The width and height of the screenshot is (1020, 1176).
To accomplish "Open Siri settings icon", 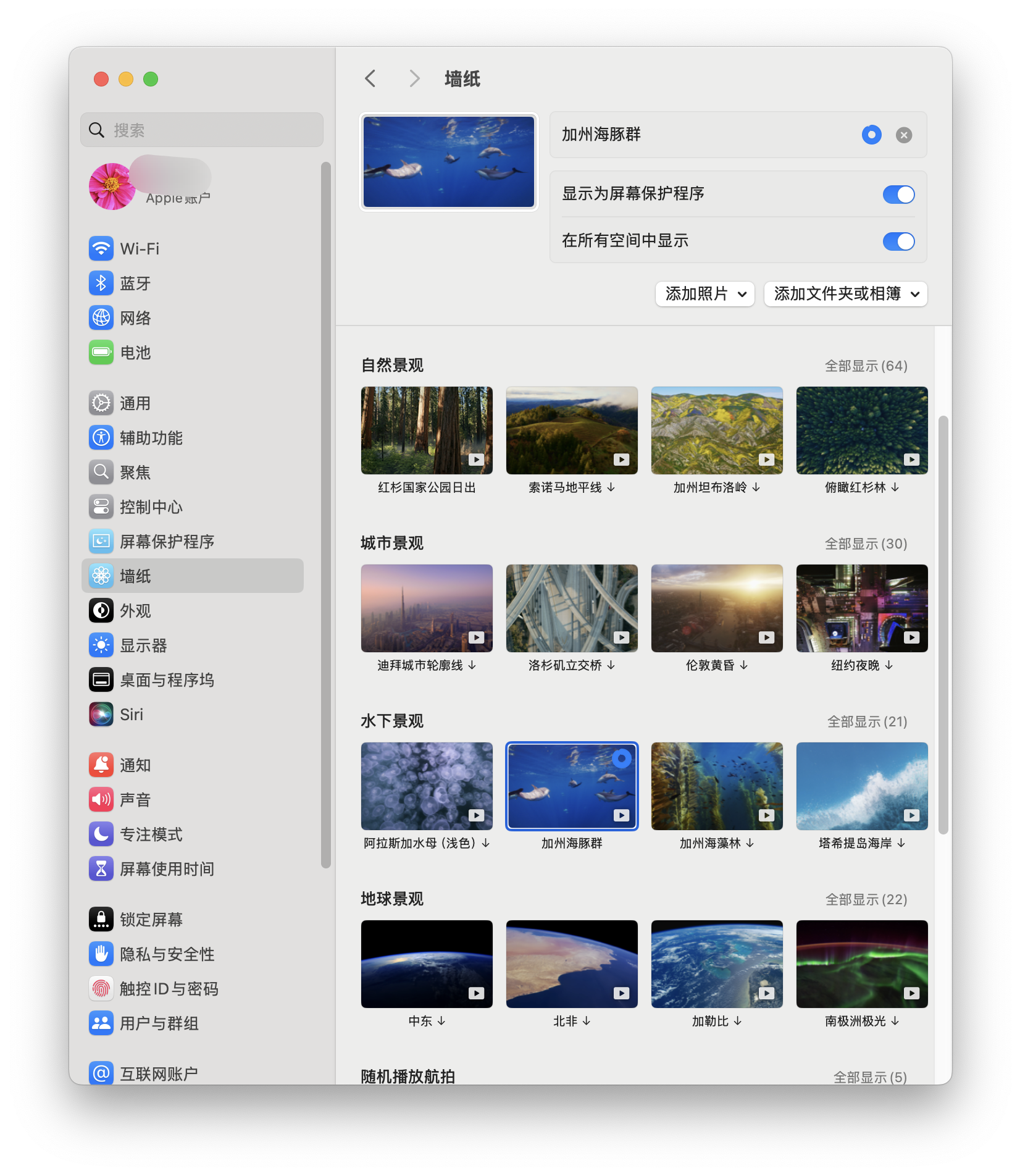I will tap(101, 715).
